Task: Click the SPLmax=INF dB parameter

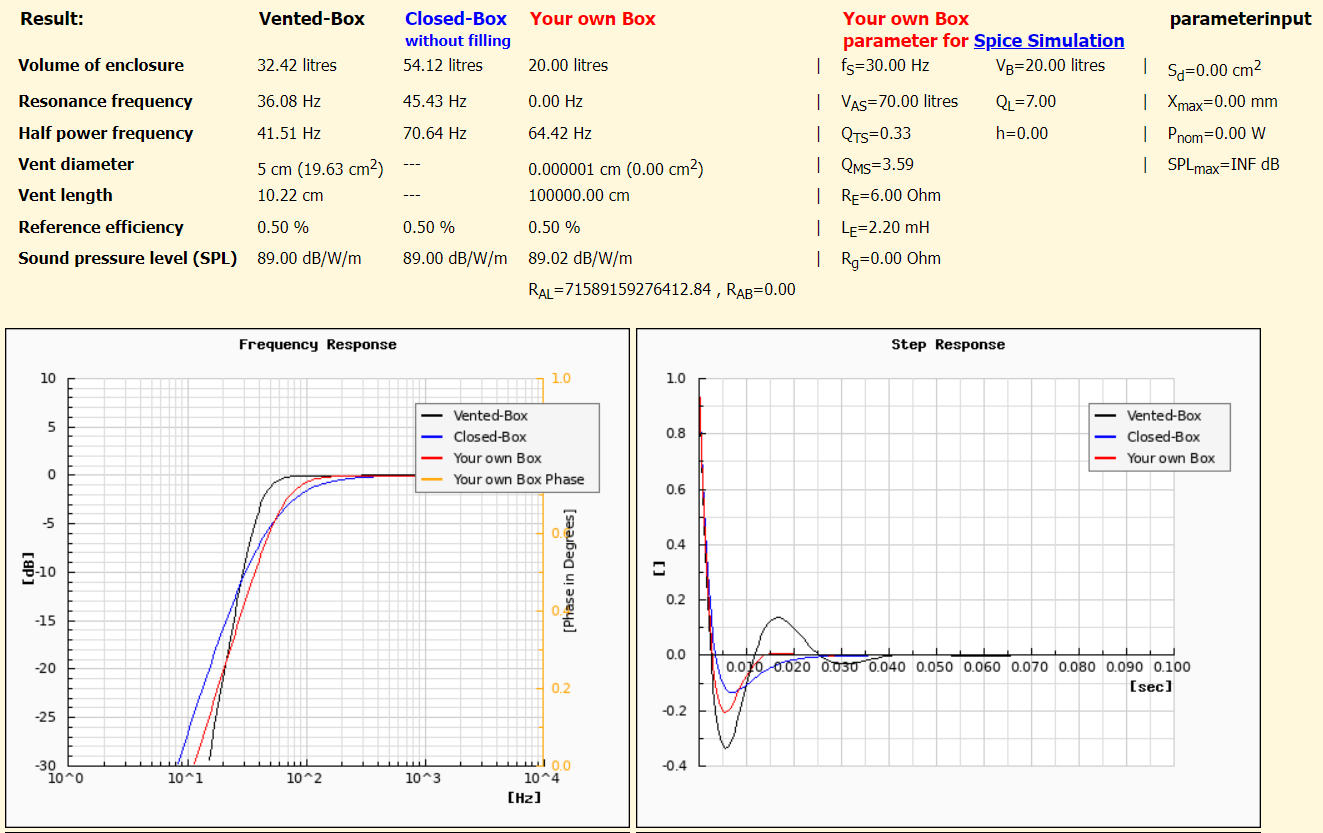Action: click(1224, 165)
